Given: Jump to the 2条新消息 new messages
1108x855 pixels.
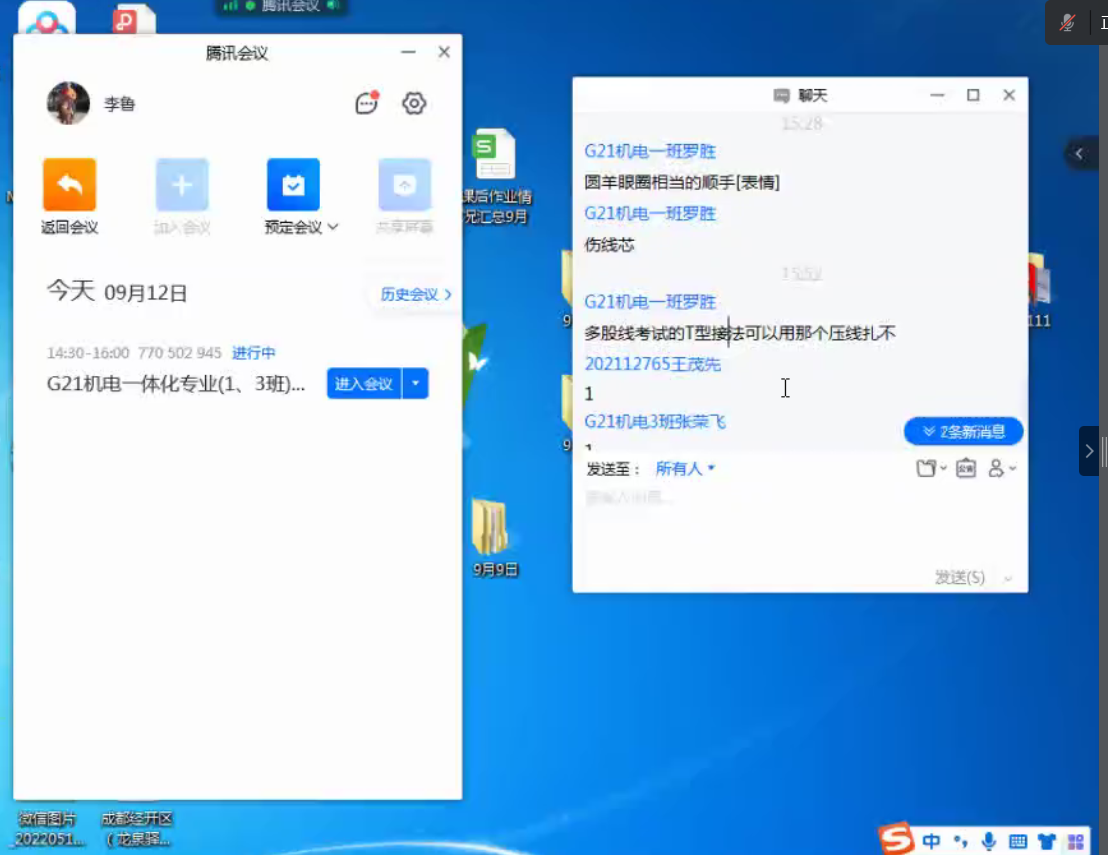Looking at the screenshot, I should pos(963,431).
